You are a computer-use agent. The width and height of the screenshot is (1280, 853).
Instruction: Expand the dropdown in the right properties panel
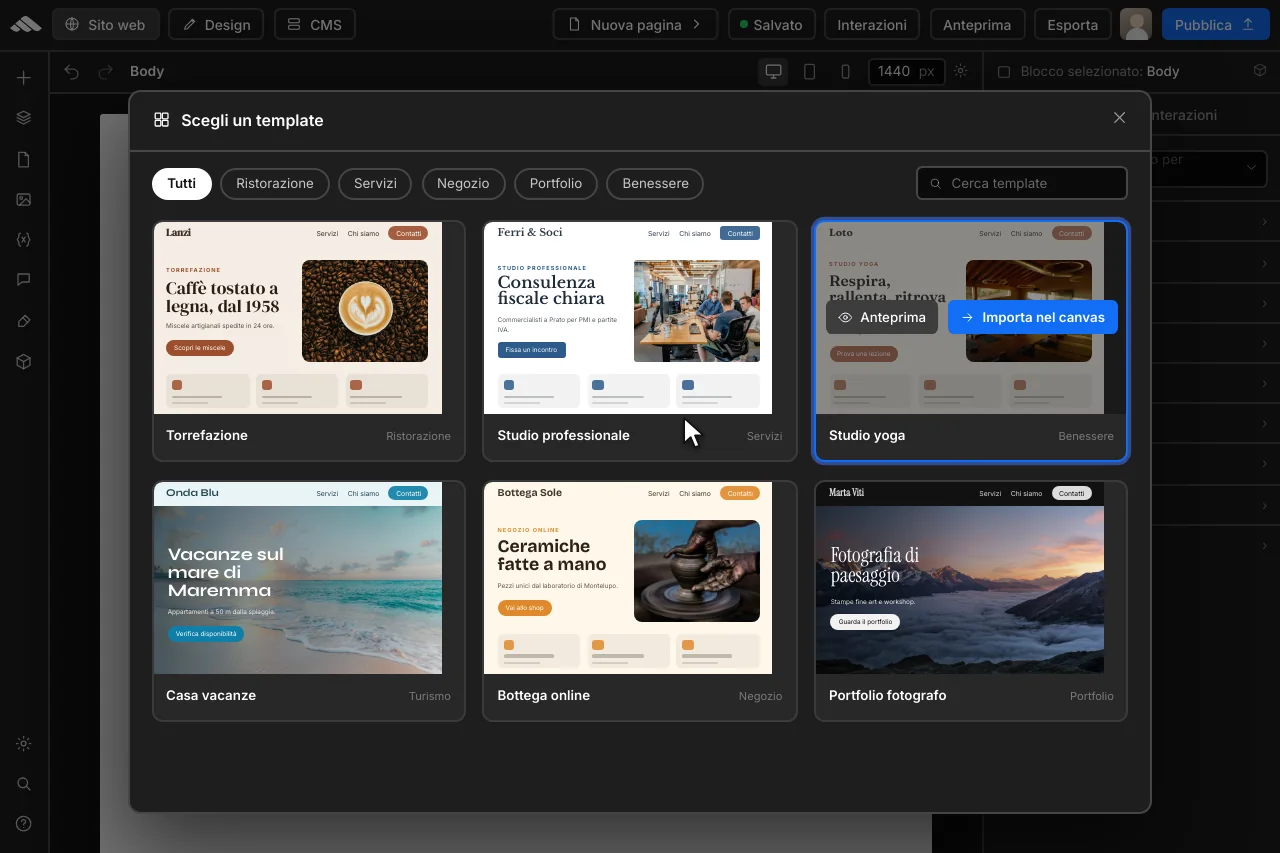click(1251, 168)
